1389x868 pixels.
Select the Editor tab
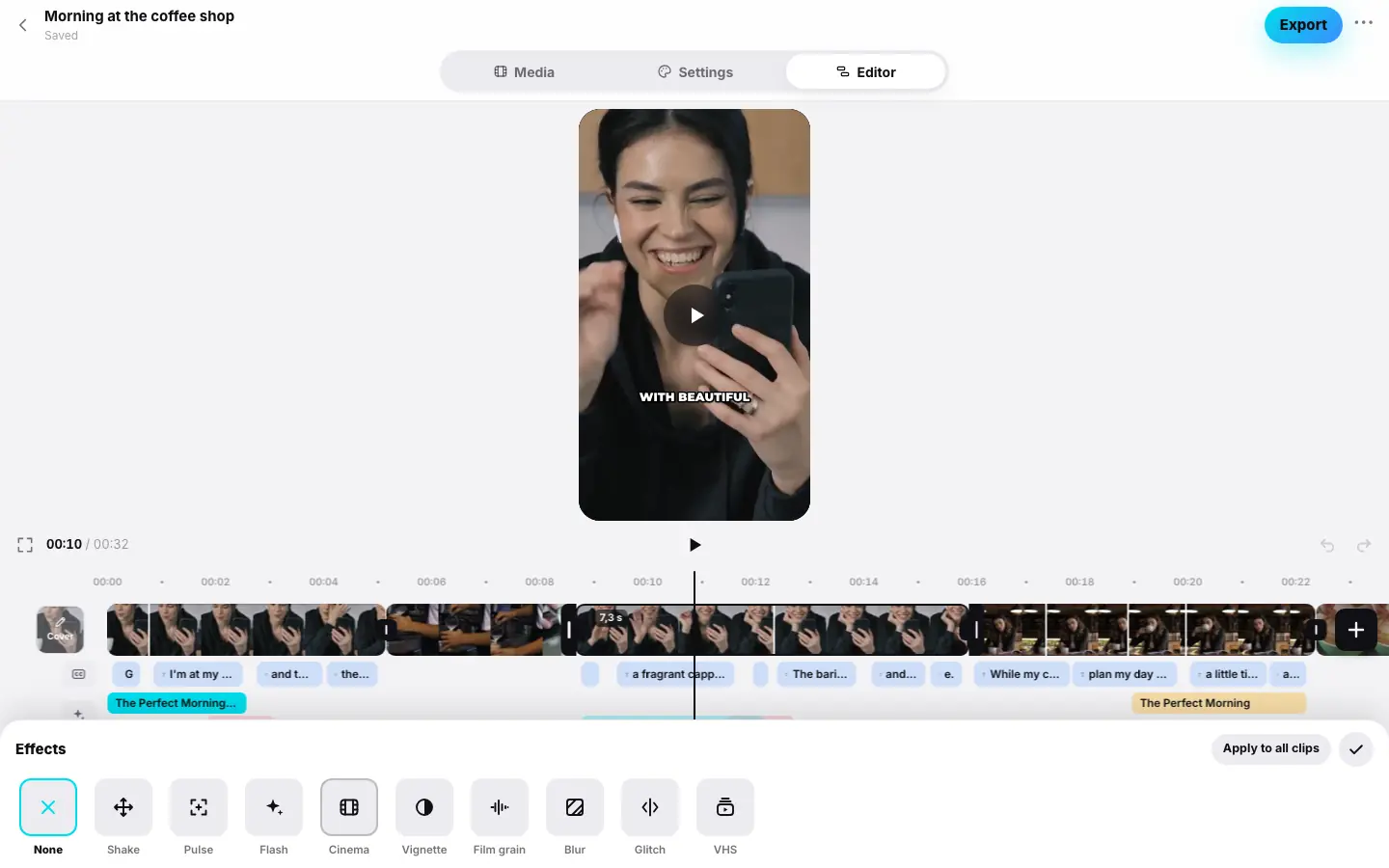[x=866, y=72]
